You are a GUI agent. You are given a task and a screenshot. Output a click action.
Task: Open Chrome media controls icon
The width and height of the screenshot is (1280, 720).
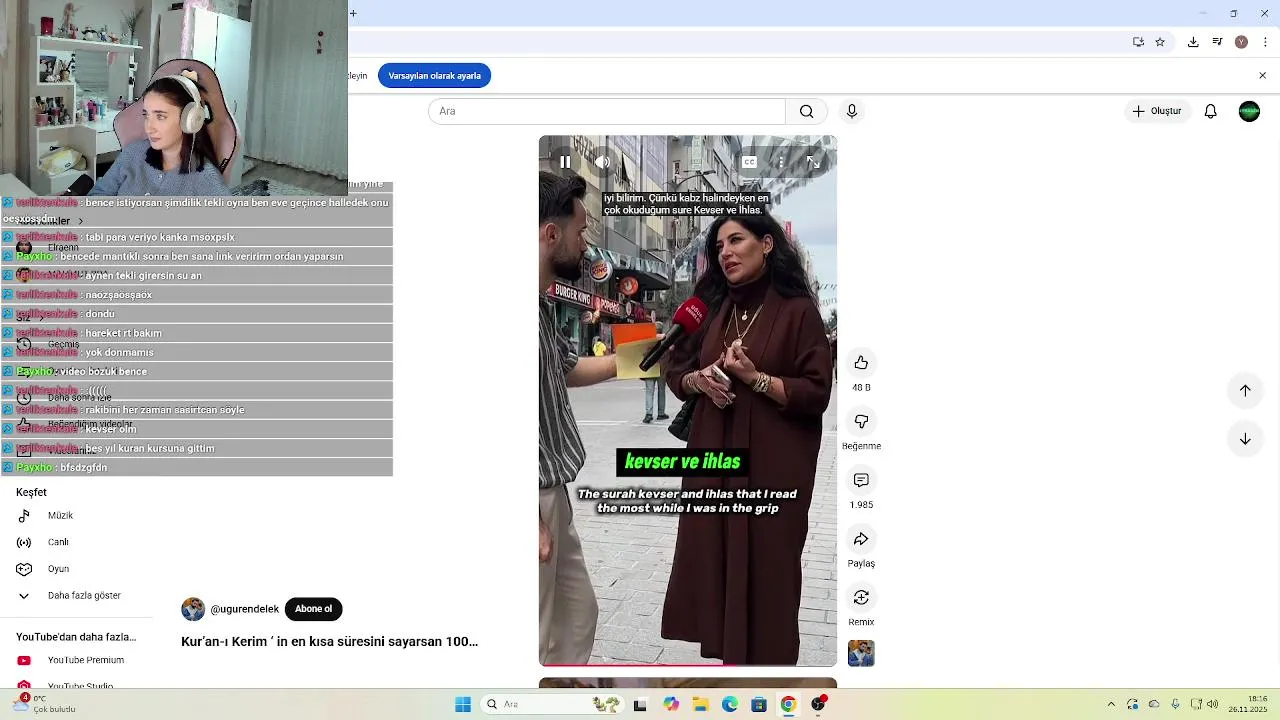click(1217, 42)
